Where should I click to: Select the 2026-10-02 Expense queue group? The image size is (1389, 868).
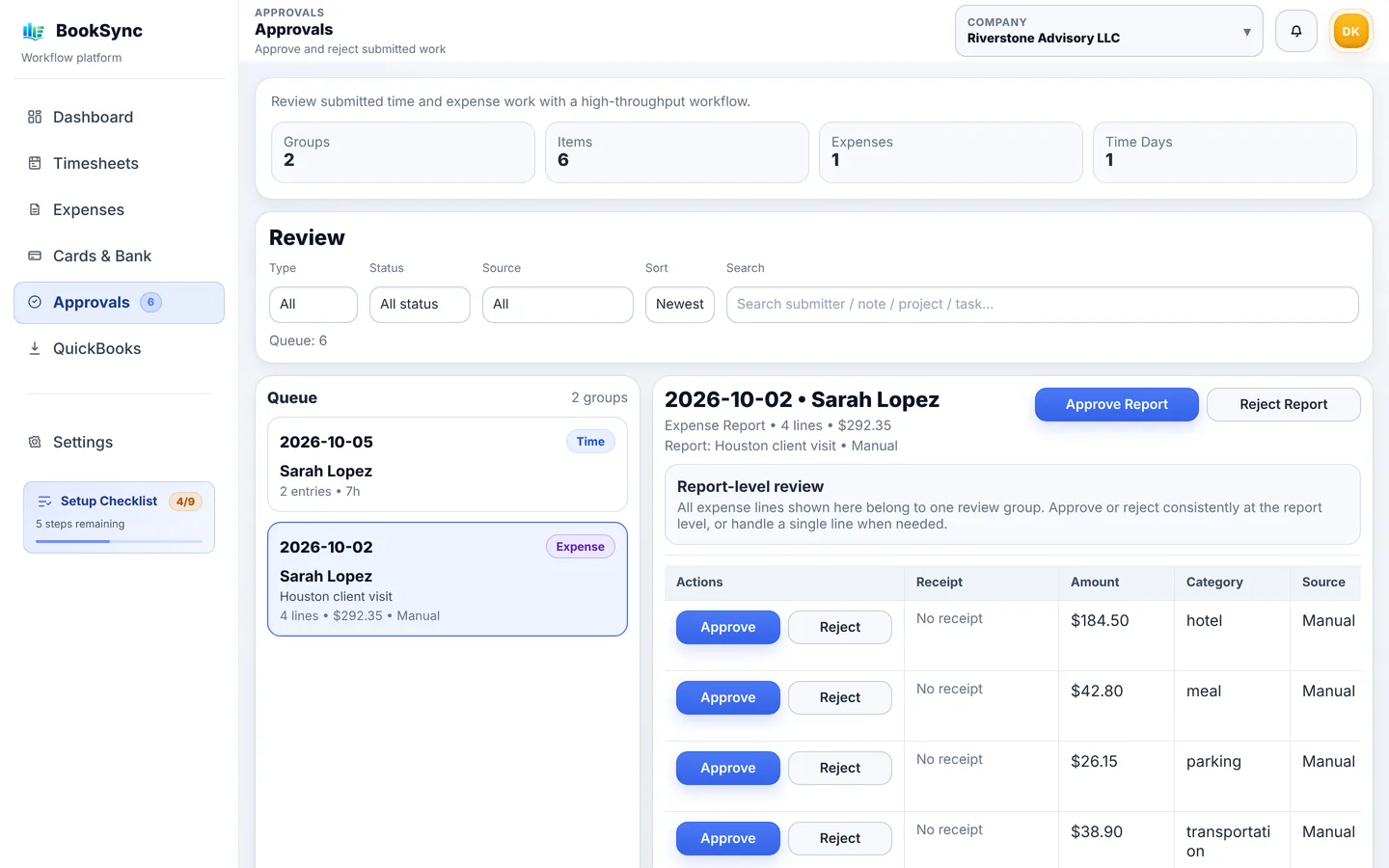click(448, 580)
